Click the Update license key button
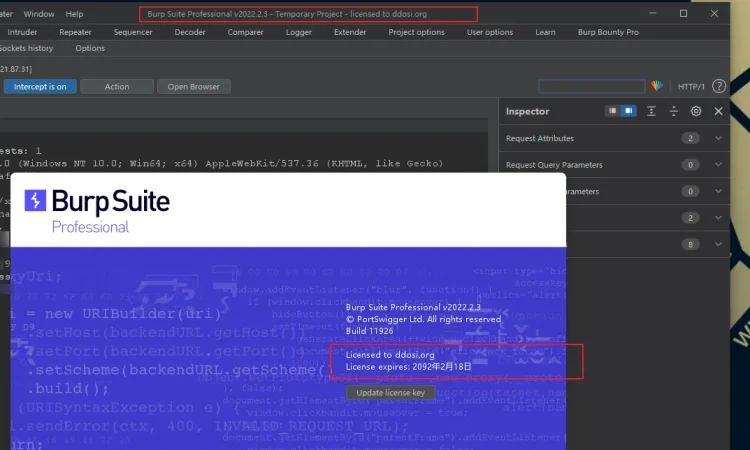The width and height of the screenshot is (750, 450). (x=390, y=393)
